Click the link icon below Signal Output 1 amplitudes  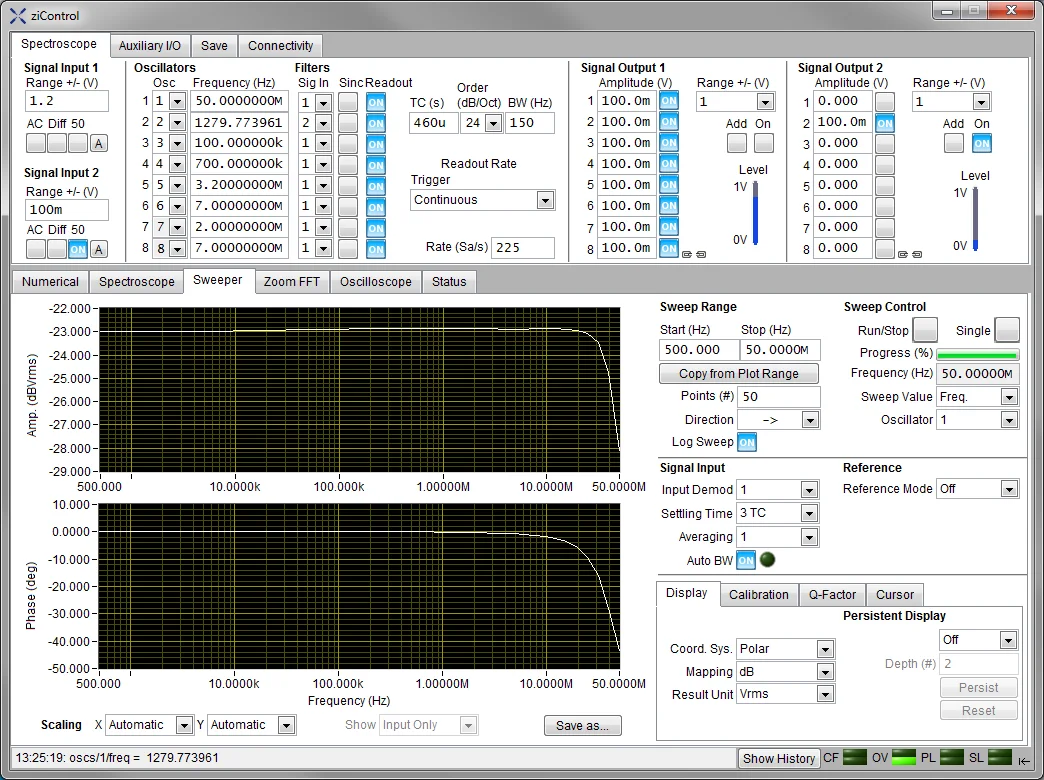click(694, 254)
